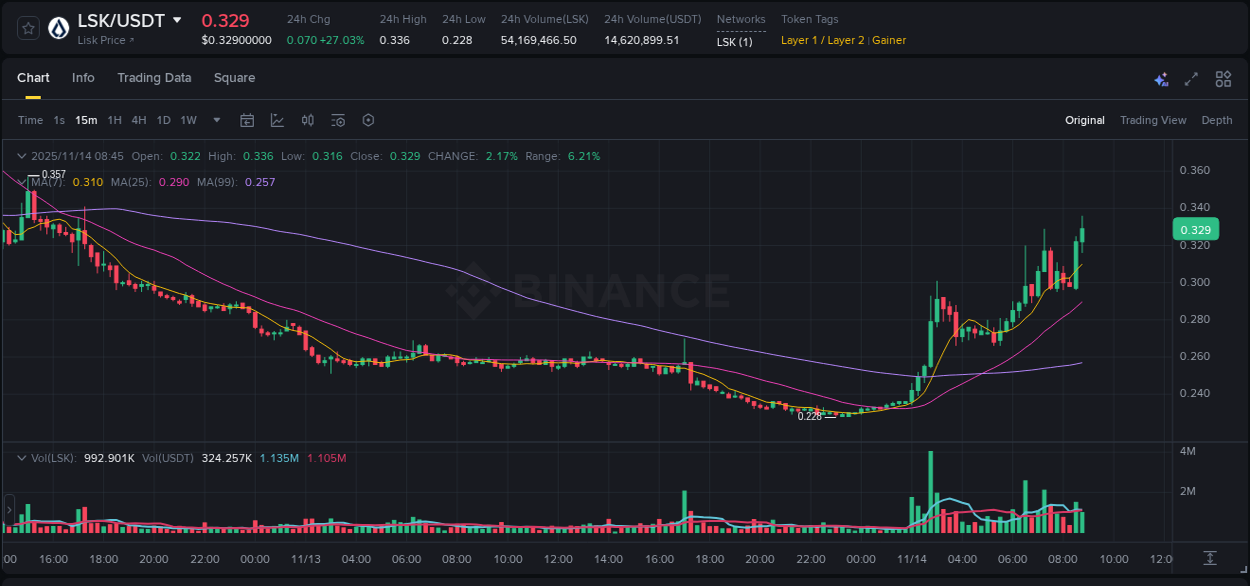Open the Lisk Price link
The height and width of the screenshot is (586, 1250).
(104, 40)
